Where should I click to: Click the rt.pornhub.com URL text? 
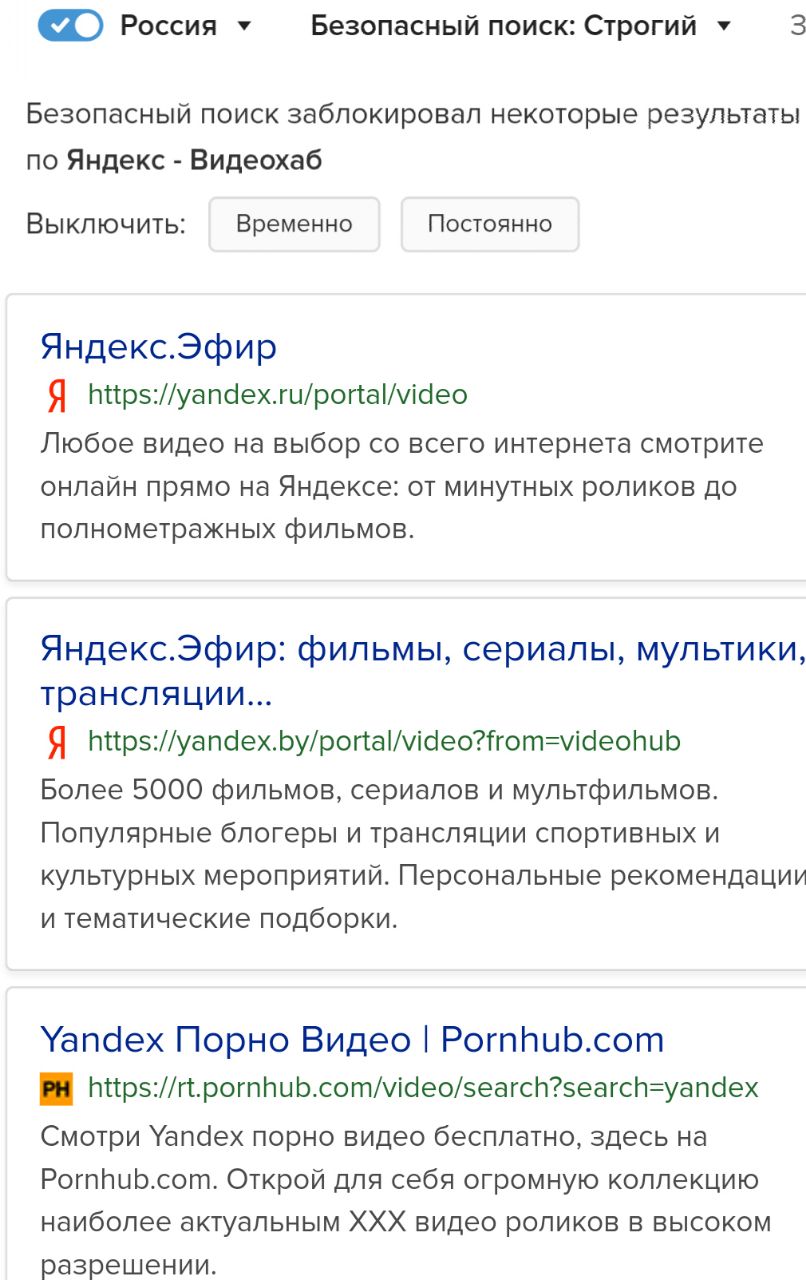pyautogui.click(x=423, y=1087)
